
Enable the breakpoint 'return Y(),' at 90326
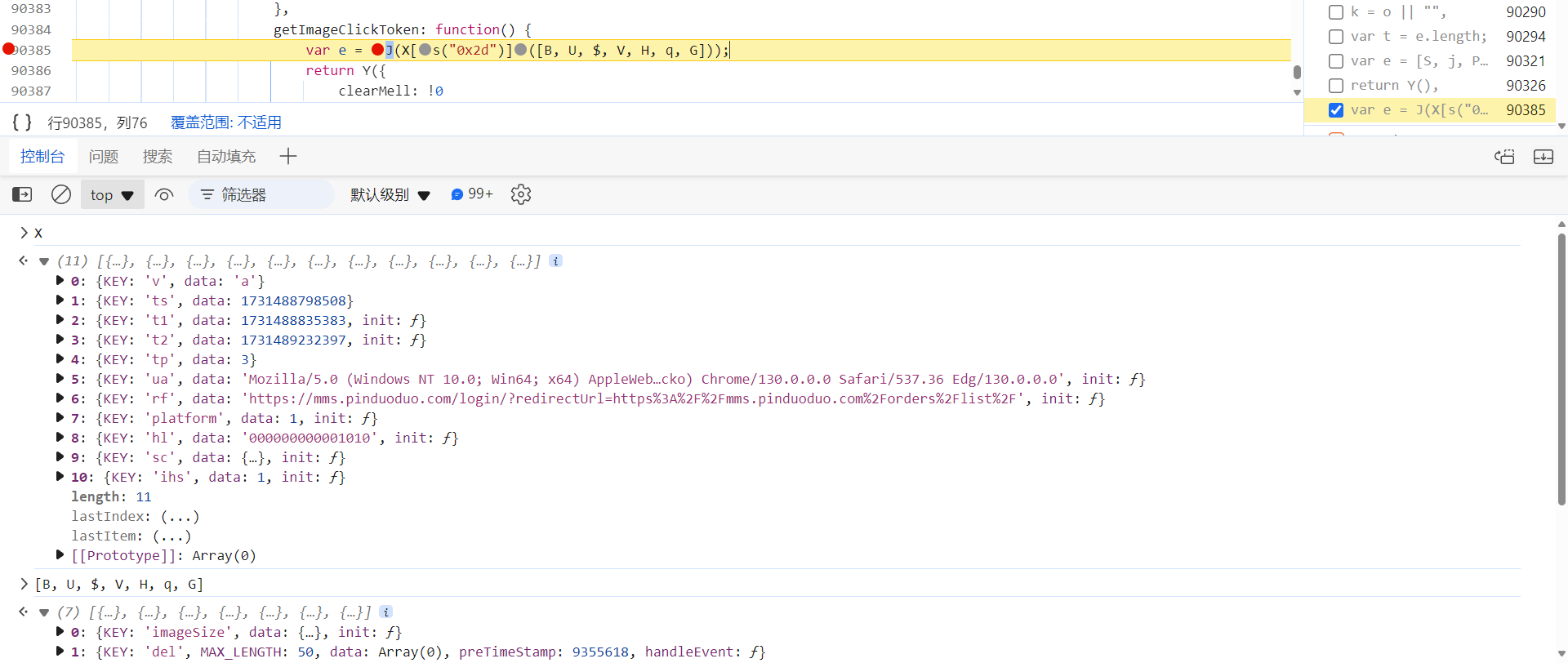click(x=1336, y=86)
